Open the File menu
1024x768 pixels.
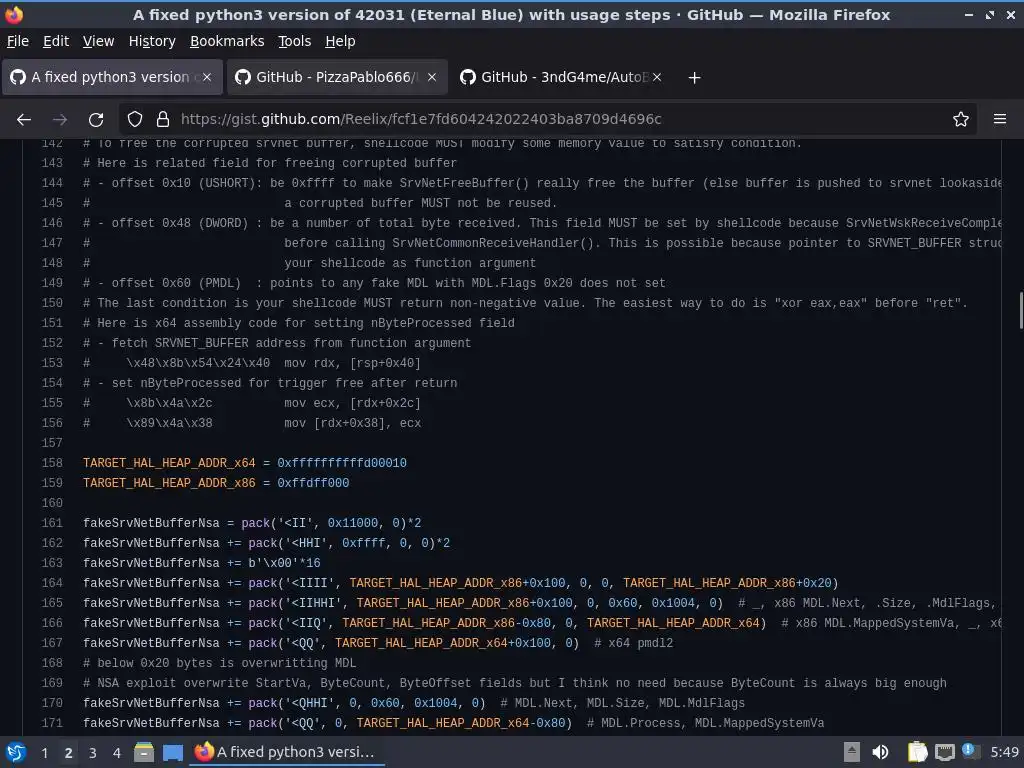(x=18, y=41)
